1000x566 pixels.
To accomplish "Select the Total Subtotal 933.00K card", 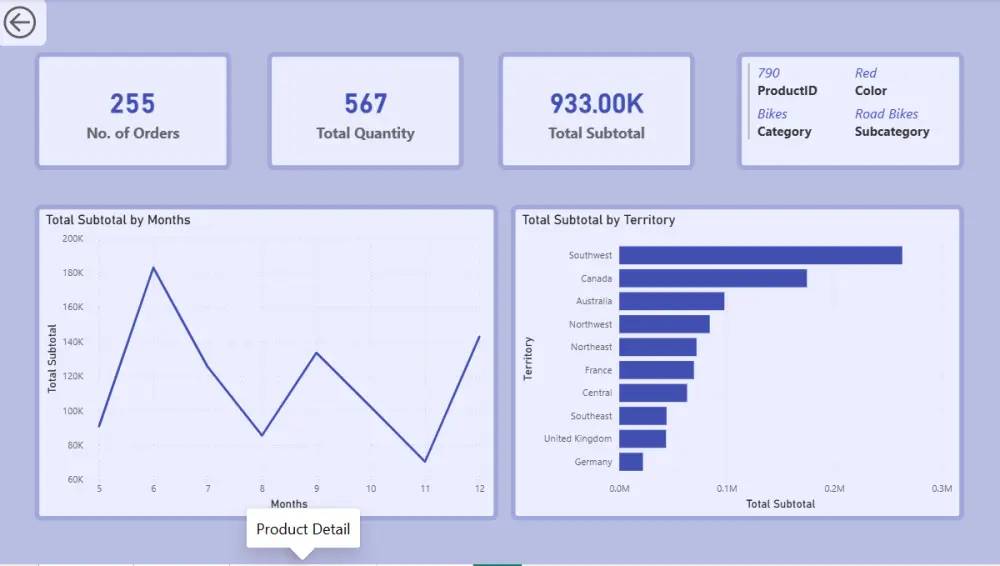I will (596, 111).
